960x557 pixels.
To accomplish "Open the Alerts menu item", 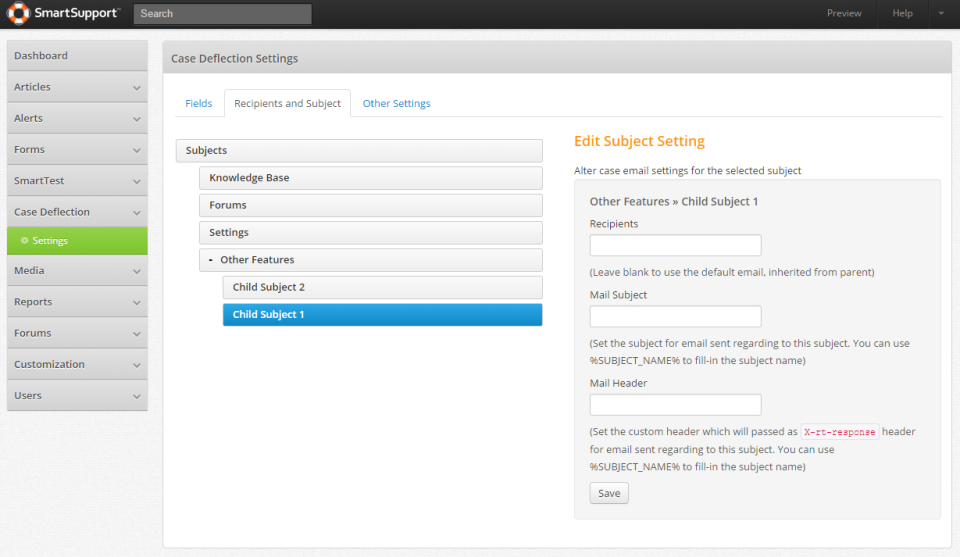I will pos(77,118).
